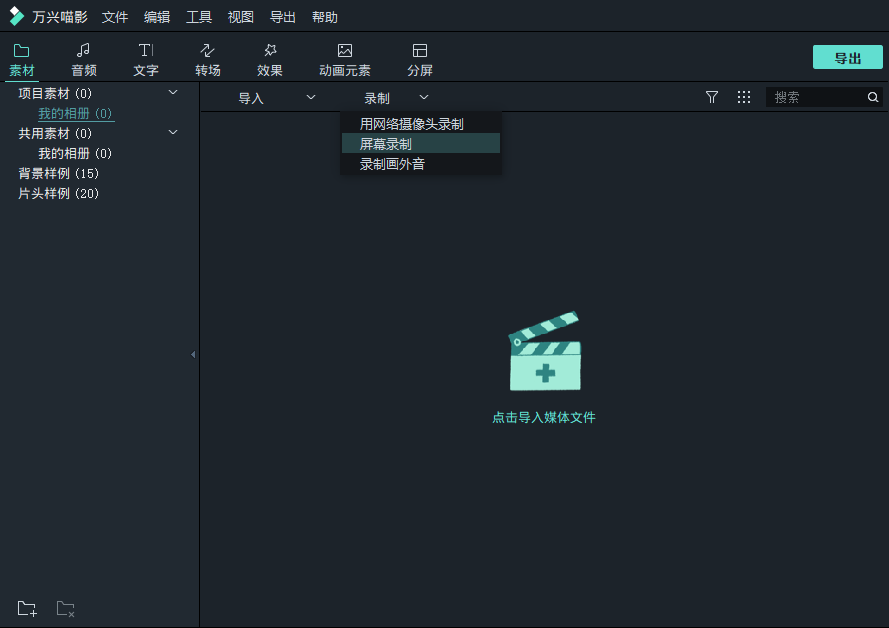This screenshot has height=628, width=889.
Task: Click the search magnifier icon
Action: click(x=872, y=97)
